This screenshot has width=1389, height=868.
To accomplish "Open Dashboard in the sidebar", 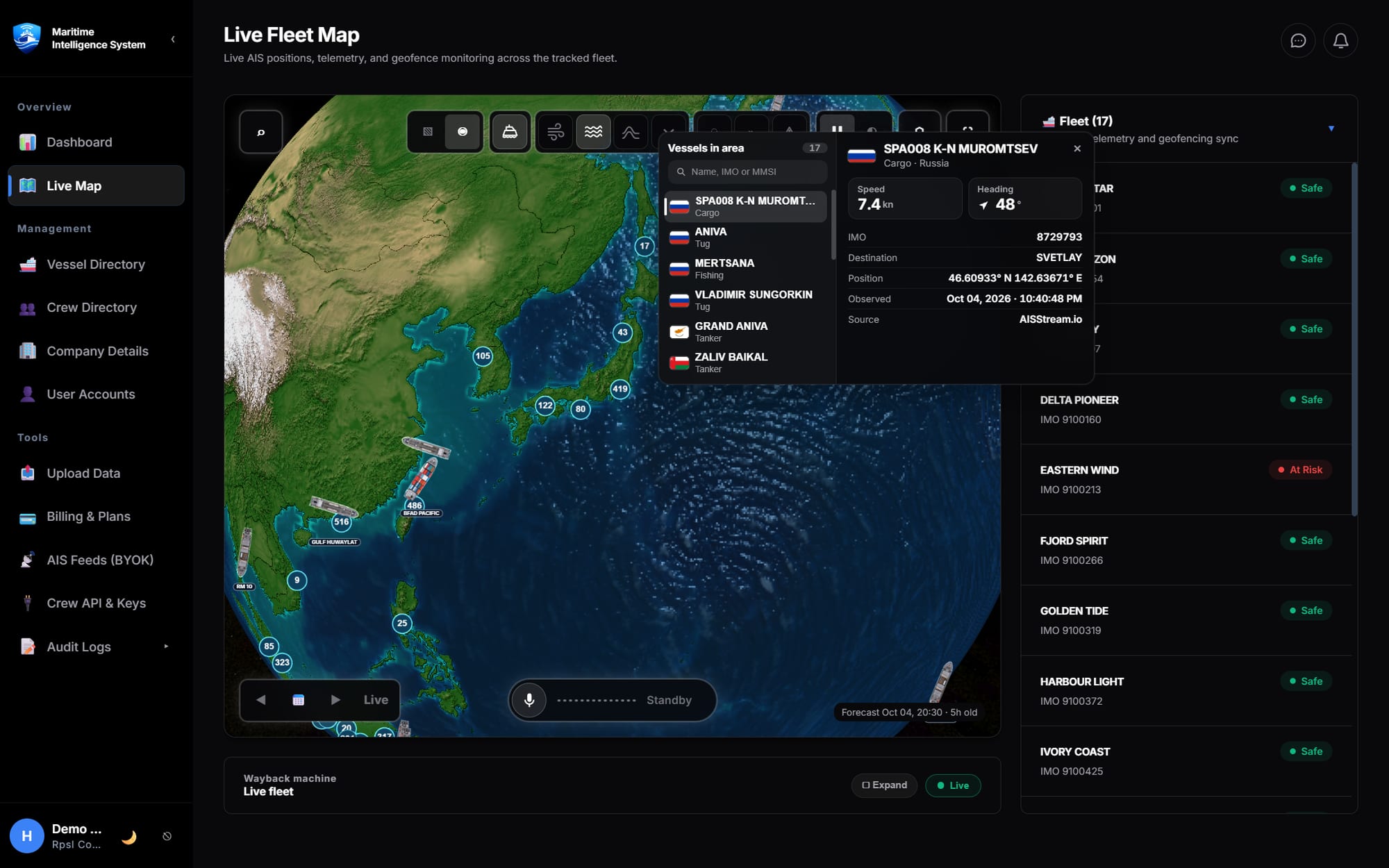I will pyautogui.click(x=96, y=142).
